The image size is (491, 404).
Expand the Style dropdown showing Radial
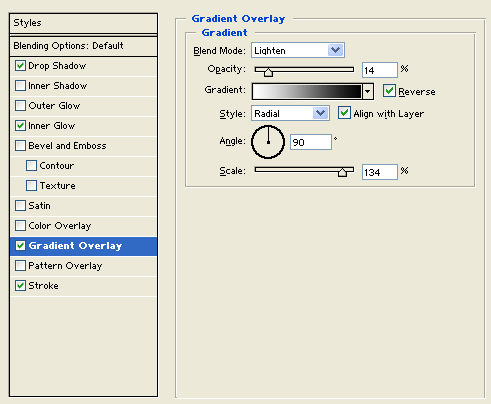[x=290, y=113]
